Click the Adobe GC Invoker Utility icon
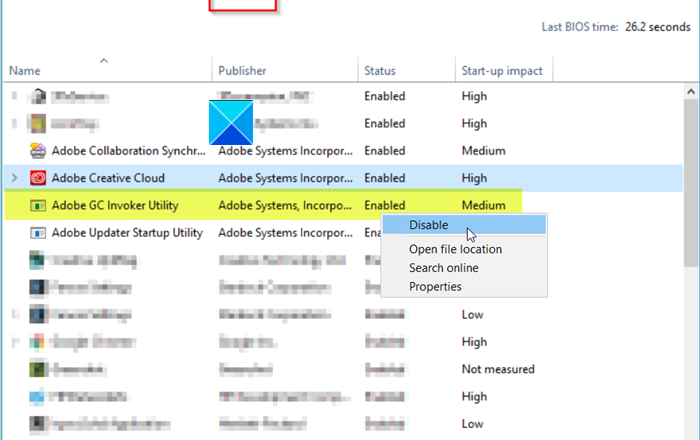The image size is (700, 440). [x=38, y=206]
